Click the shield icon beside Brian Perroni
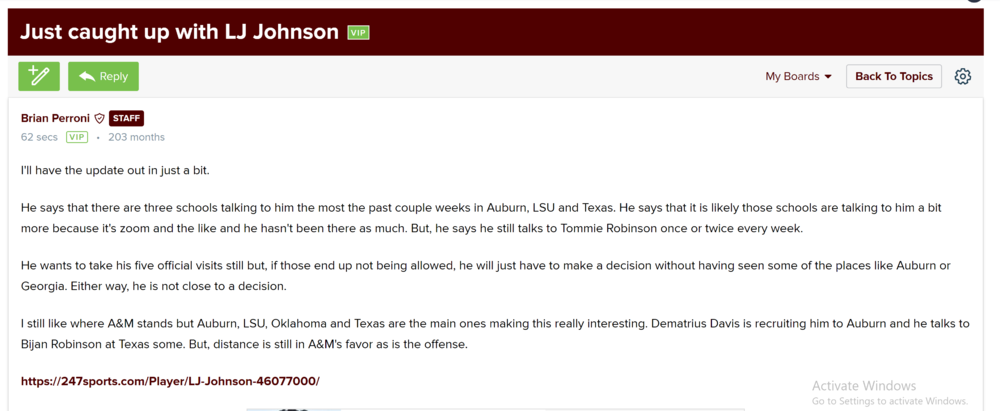Viewport: 1000px width, 411px height. pos(99,118)
